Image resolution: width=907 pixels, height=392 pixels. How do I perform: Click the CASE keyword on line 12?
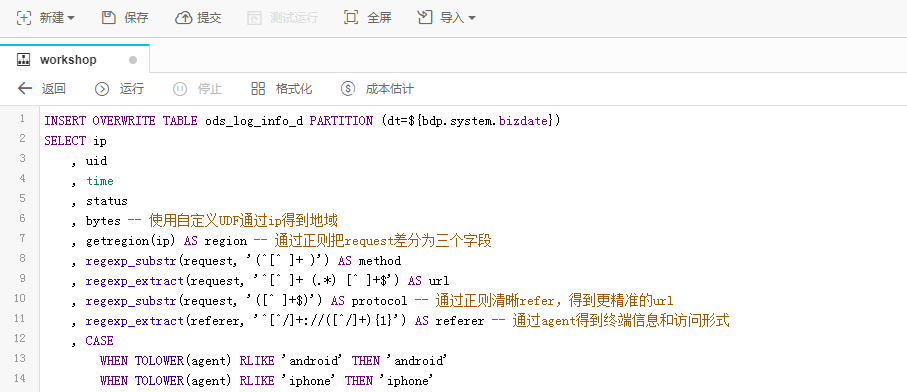coord(99,341)
